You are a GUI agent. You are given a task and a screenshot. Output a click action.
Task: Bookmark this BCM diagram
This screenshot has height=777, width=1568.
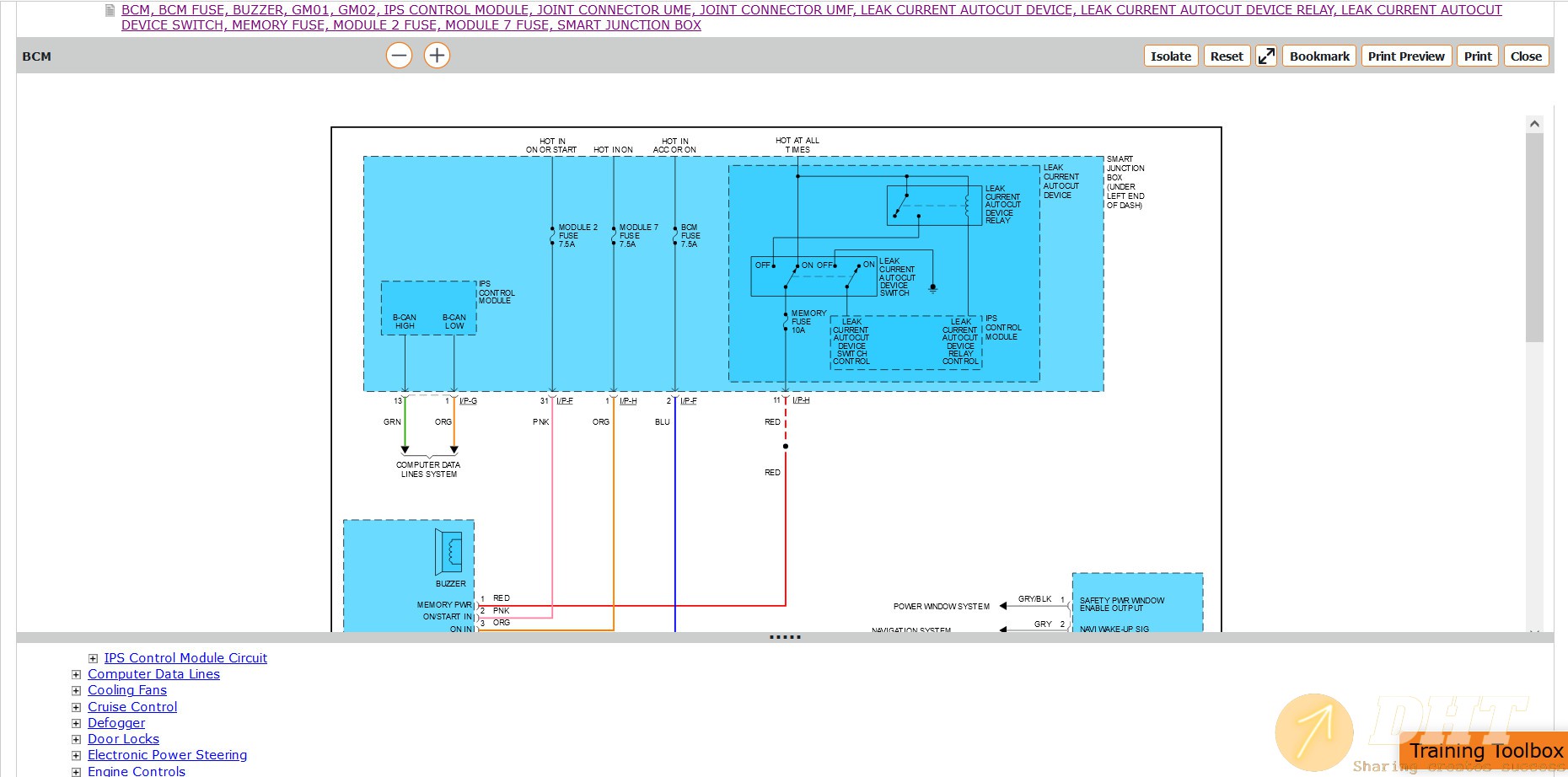pos(1319,56)
